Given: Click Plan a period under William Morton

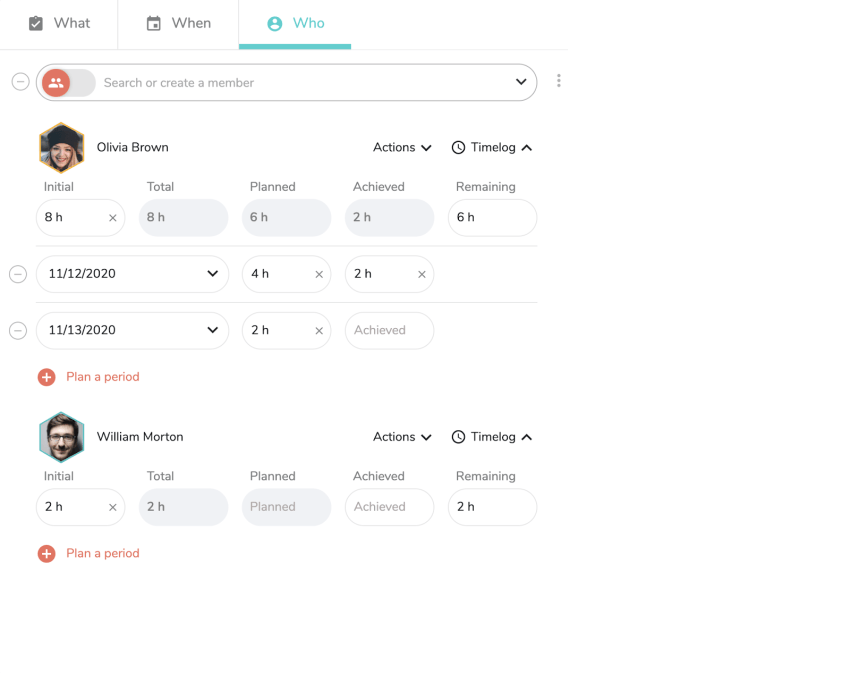Looking at the screenshot, I should point(89,554).
